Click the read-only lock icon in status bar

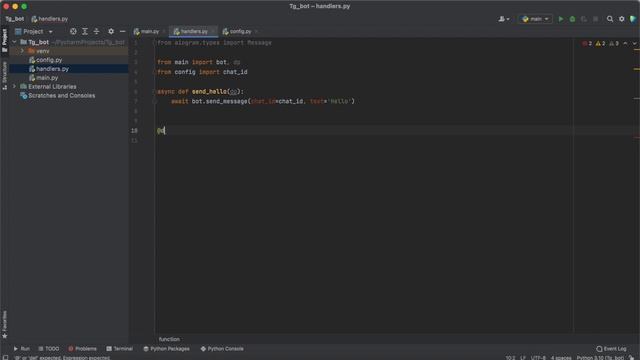coord(631,358)
